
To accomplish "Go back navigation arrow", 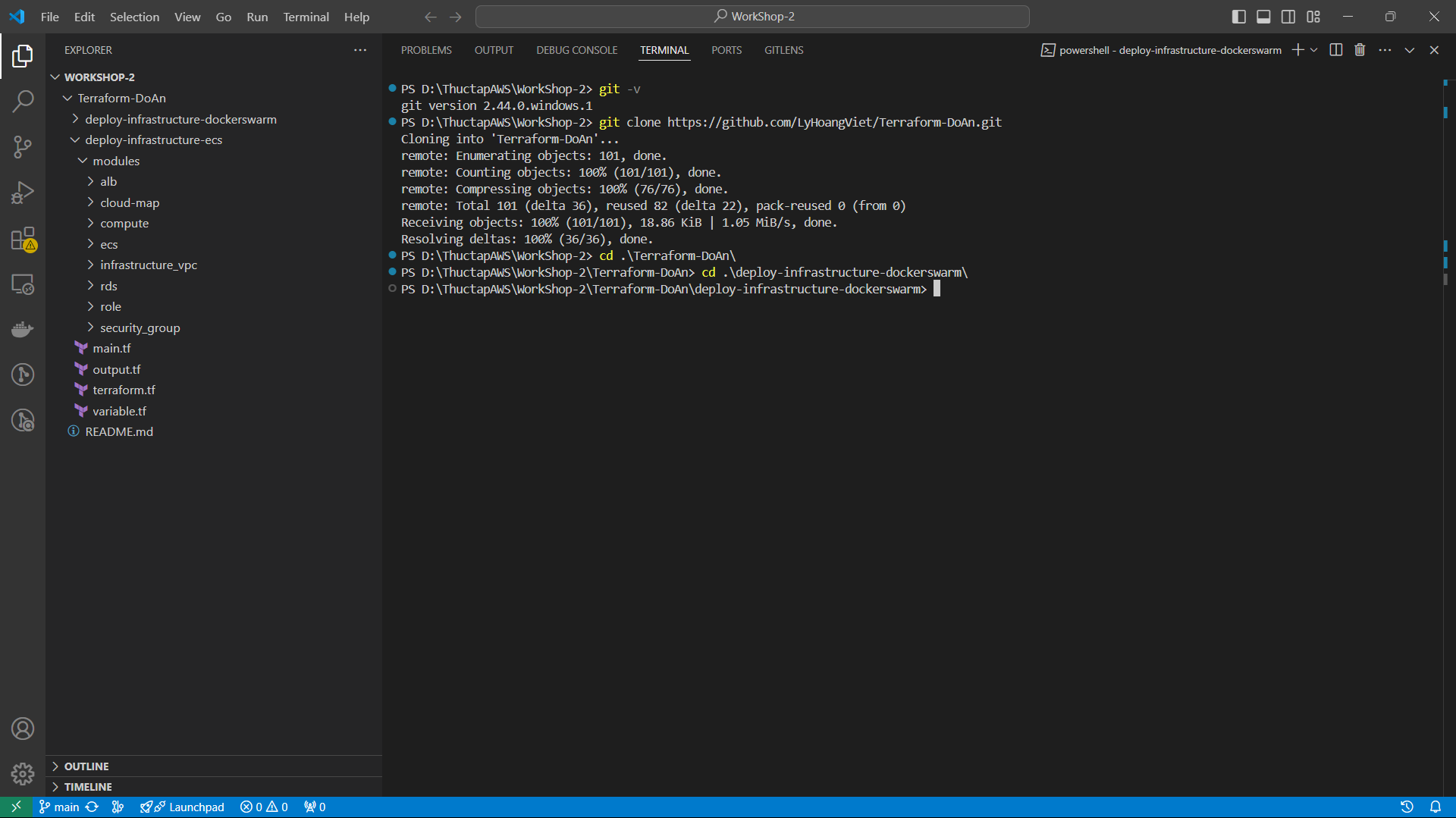I will click(x=431, y=17).
